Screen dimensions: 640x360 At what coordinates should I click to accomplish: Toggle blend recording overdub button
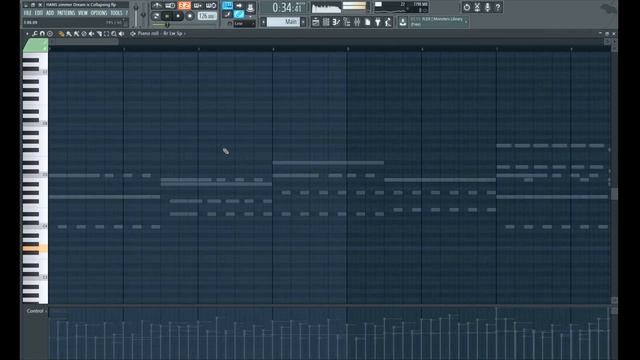tap(198, 6)
